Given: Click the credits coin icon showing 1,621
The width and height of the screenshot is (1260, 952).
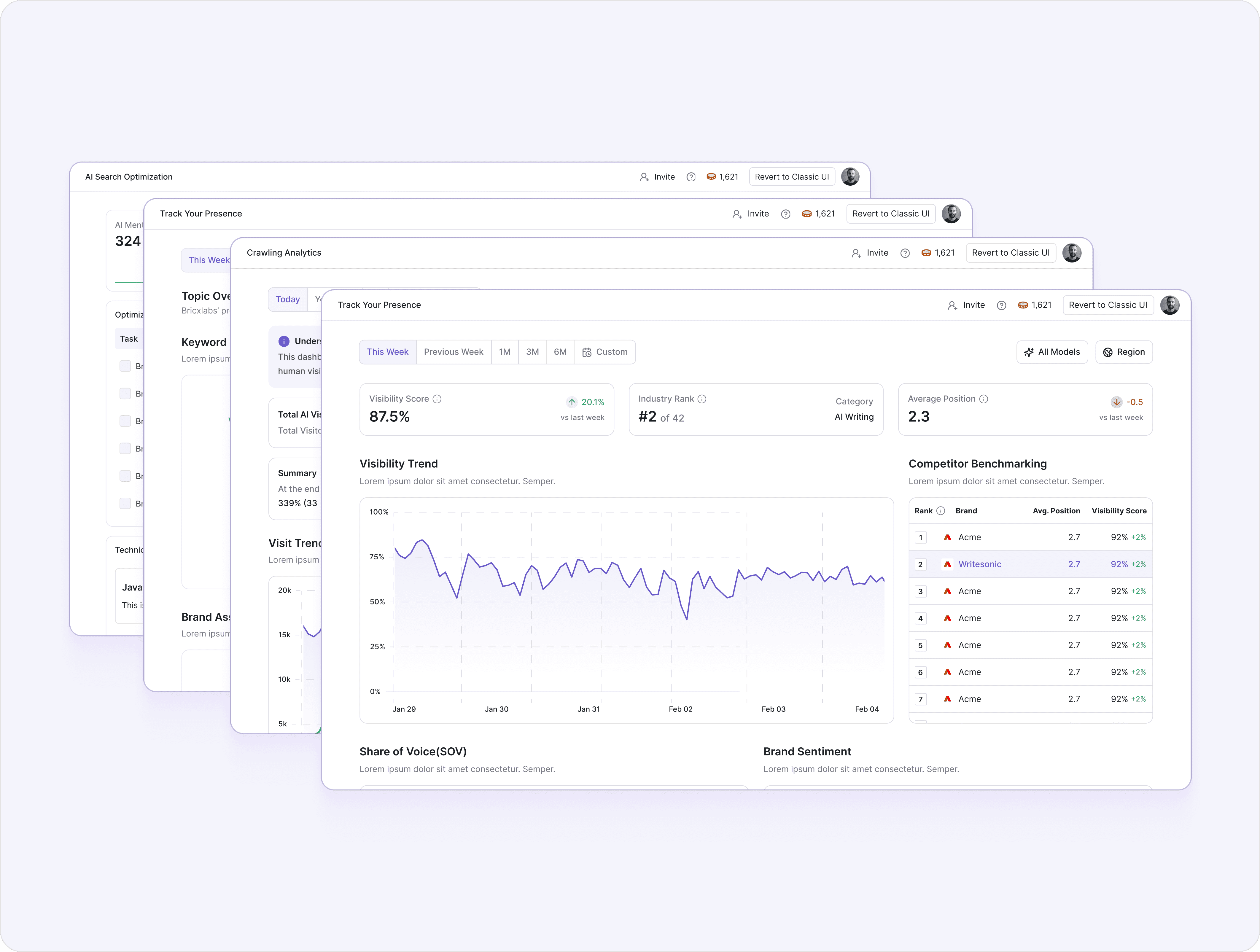Looking at the screenshot, I should [1022, 305].
